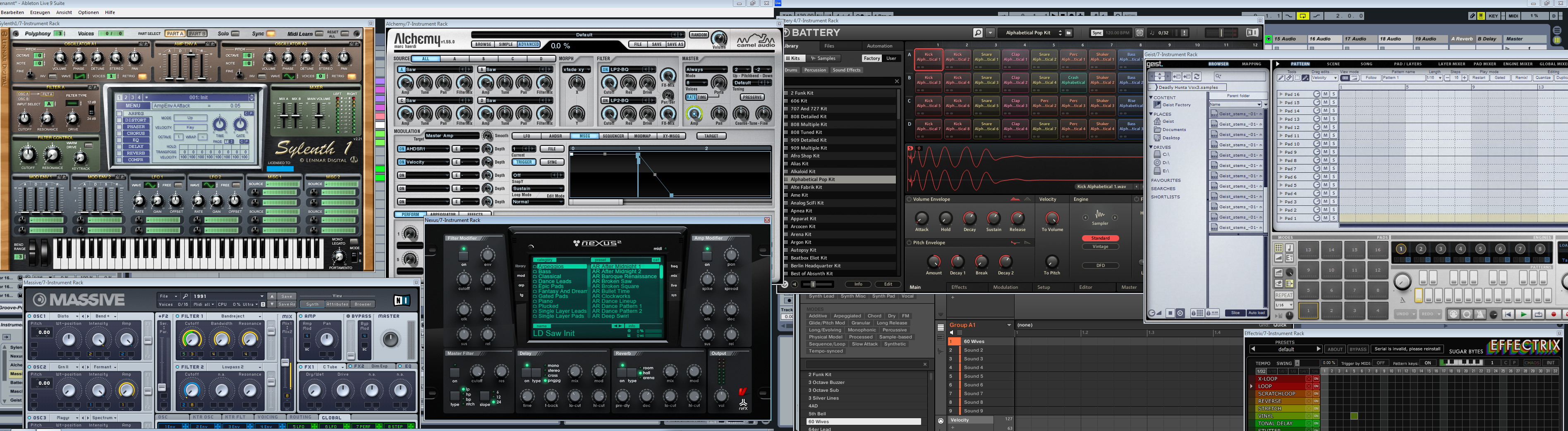This screenshot has height=431, width=1568.
Task: Click the Geist Quantize button
Action: coord(1544,78)
